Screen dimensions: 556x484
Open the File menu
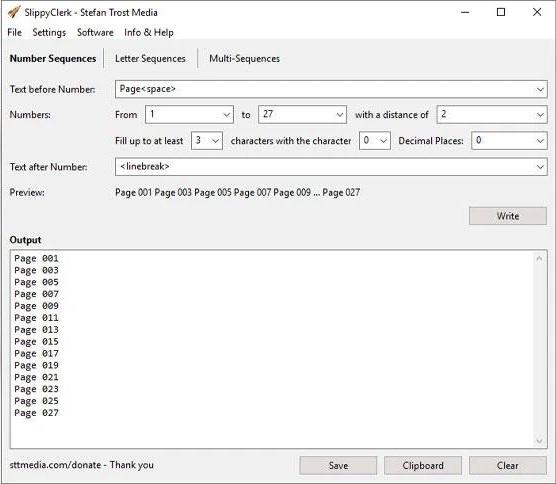pos(15,33)
